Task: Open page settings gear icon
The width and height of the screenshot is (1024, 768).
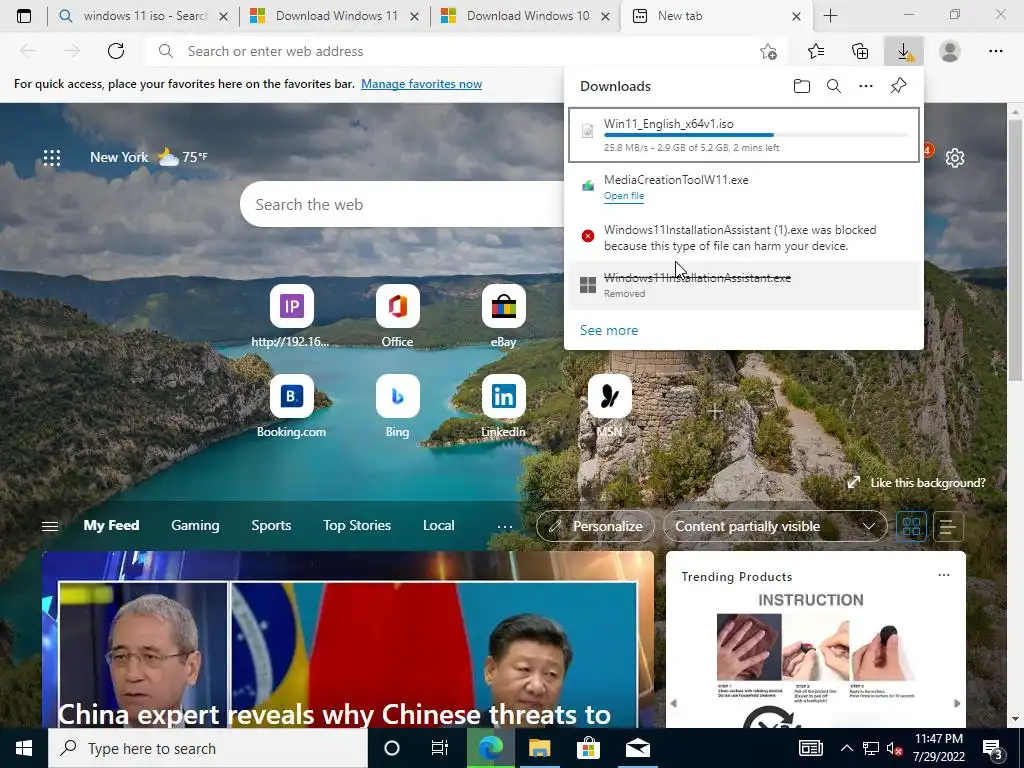Action: (955, 158)
